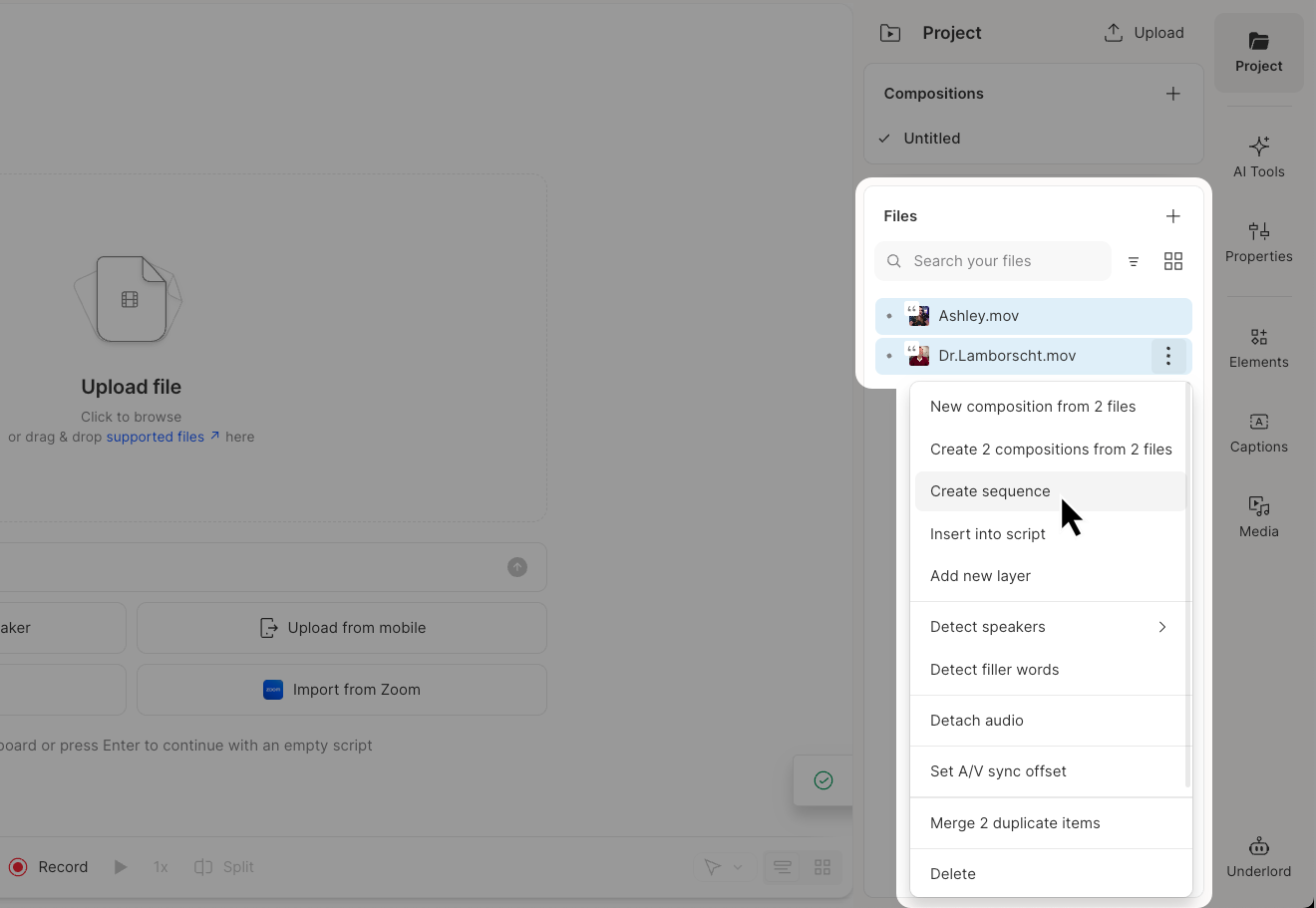Screen dimensions: 1316x908
Task: Switch Files panel to grid view
Action: click(1173, 260)
